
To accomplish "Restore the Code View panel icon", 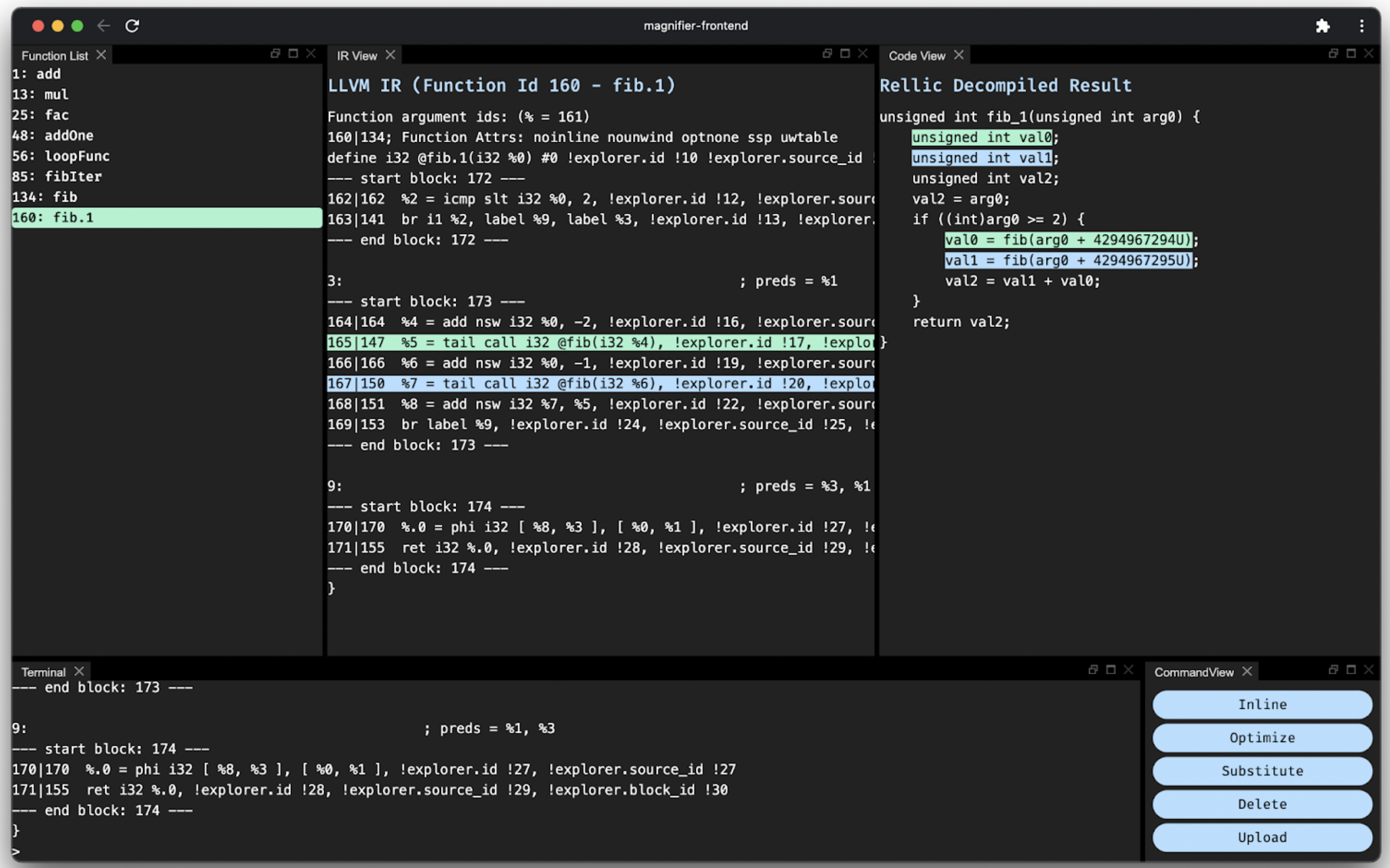I will [x=1333, y=54].
